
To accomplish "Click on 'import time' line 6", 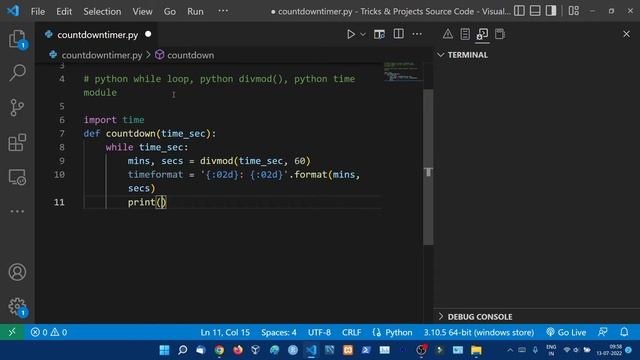I will click(114, 120).
